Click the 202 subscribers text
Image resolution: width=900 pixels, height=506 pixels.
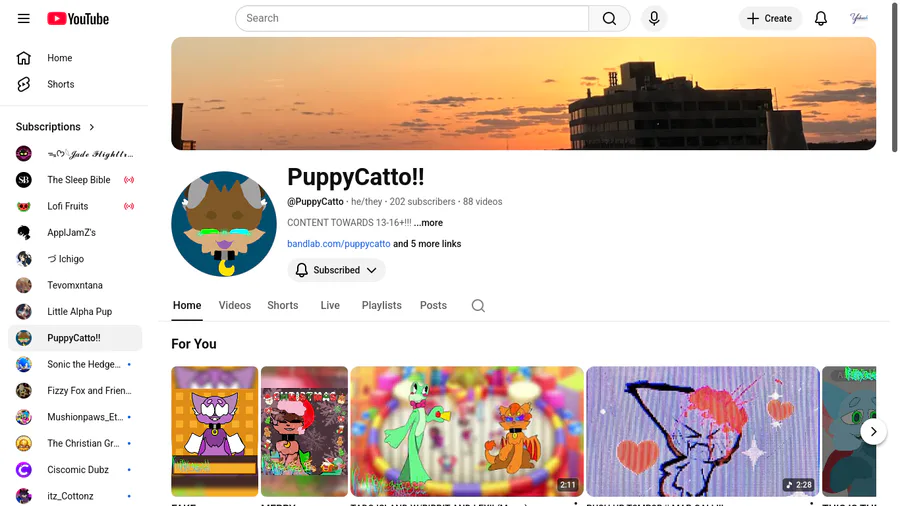pos(422,202)
